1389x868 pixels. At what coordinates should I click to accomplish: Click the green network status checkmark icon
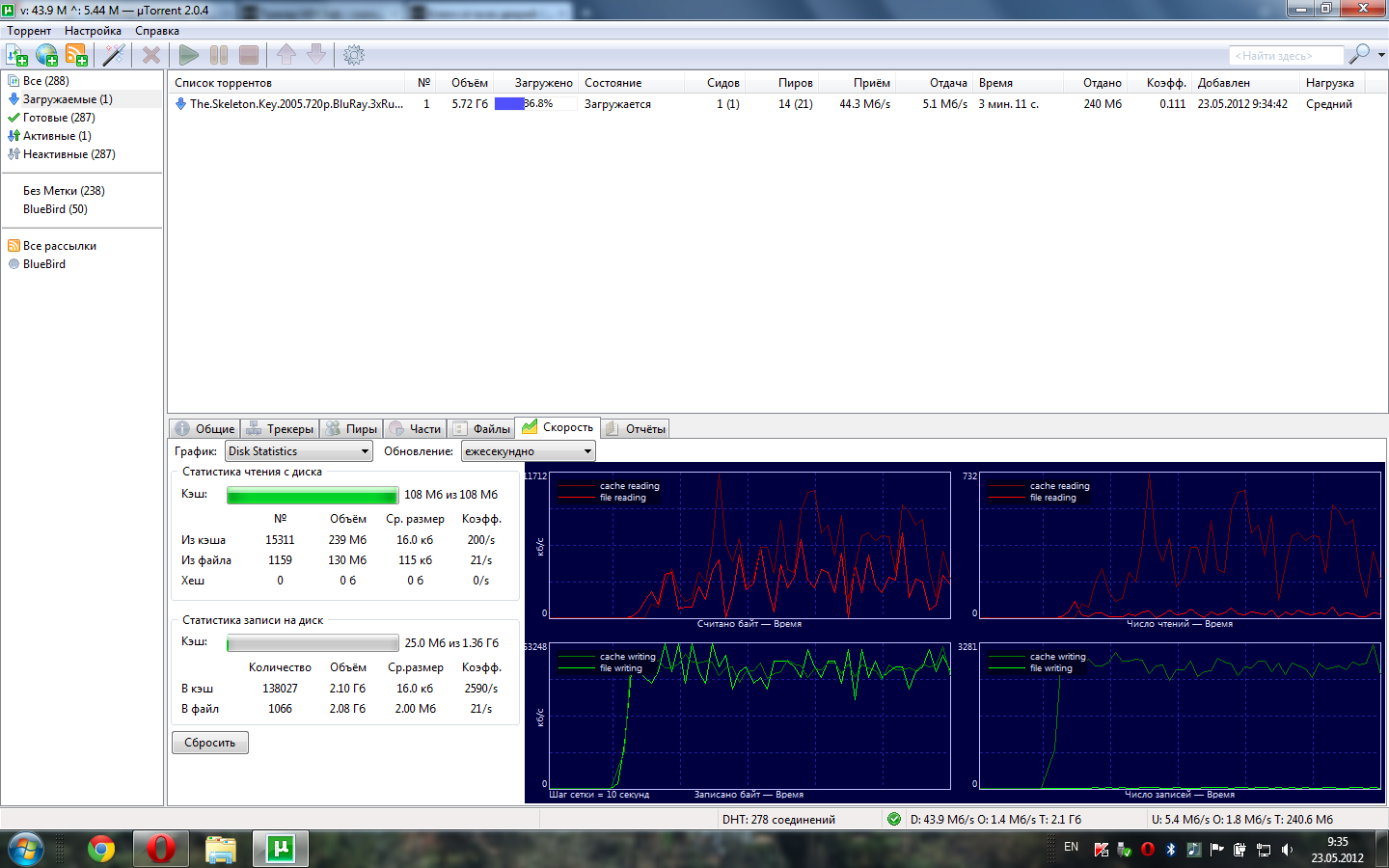[x=894, y=819]
